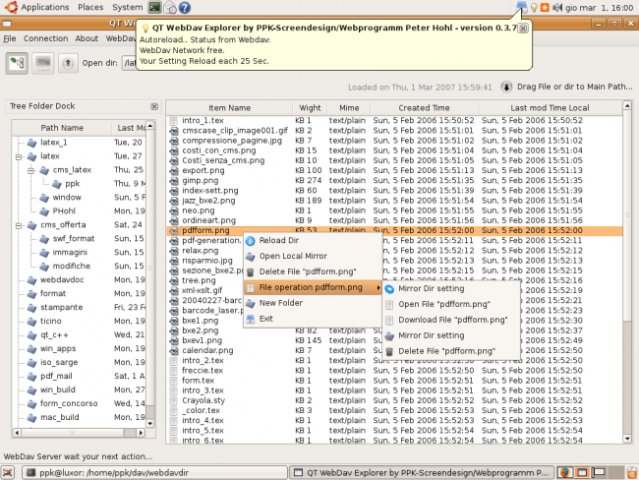Click the connect toolbar icon beside Open dir
The height and width of the screenshot is (480, 639).
[x=17, y=63]
